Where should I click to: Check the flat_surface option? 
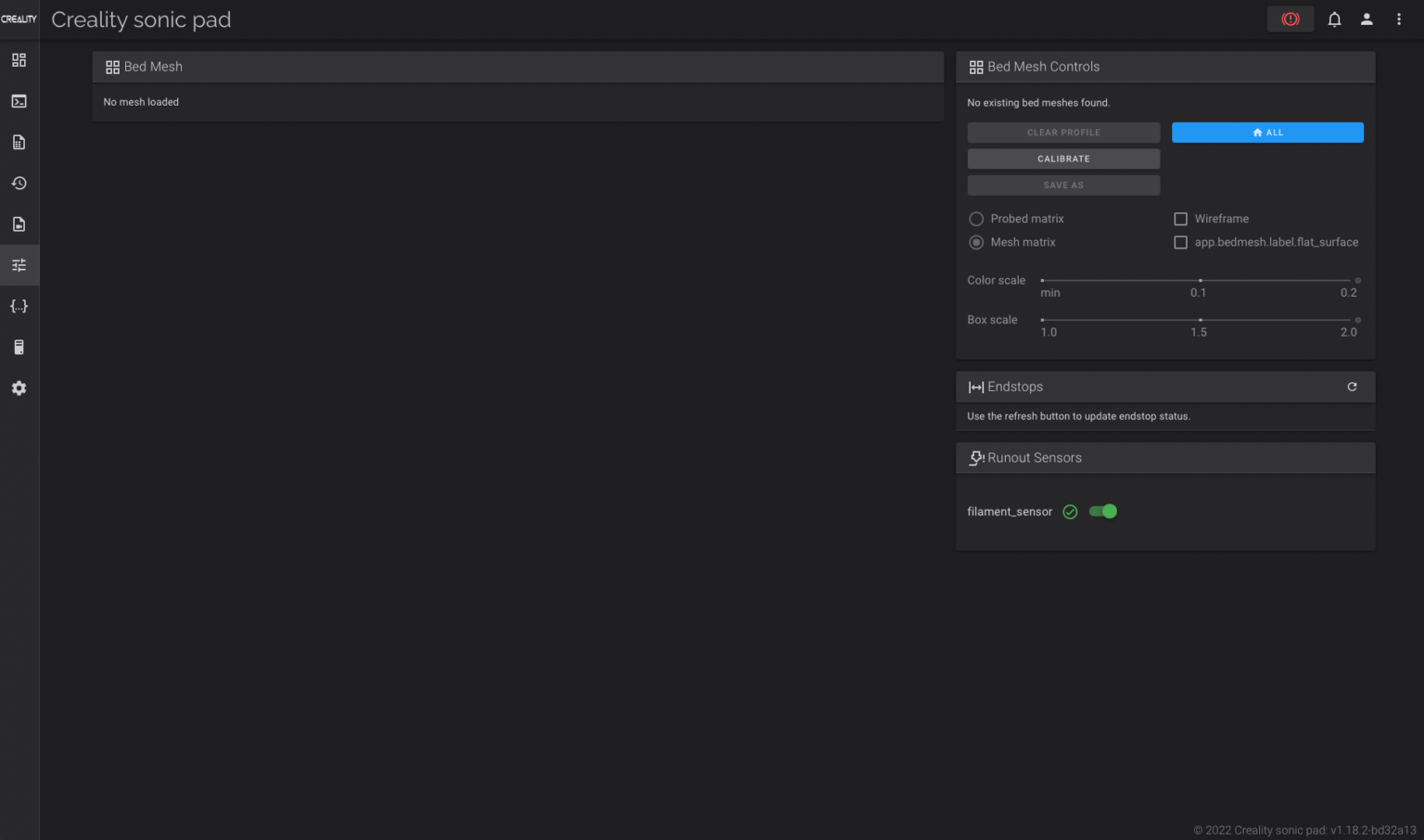(1180, 243)
